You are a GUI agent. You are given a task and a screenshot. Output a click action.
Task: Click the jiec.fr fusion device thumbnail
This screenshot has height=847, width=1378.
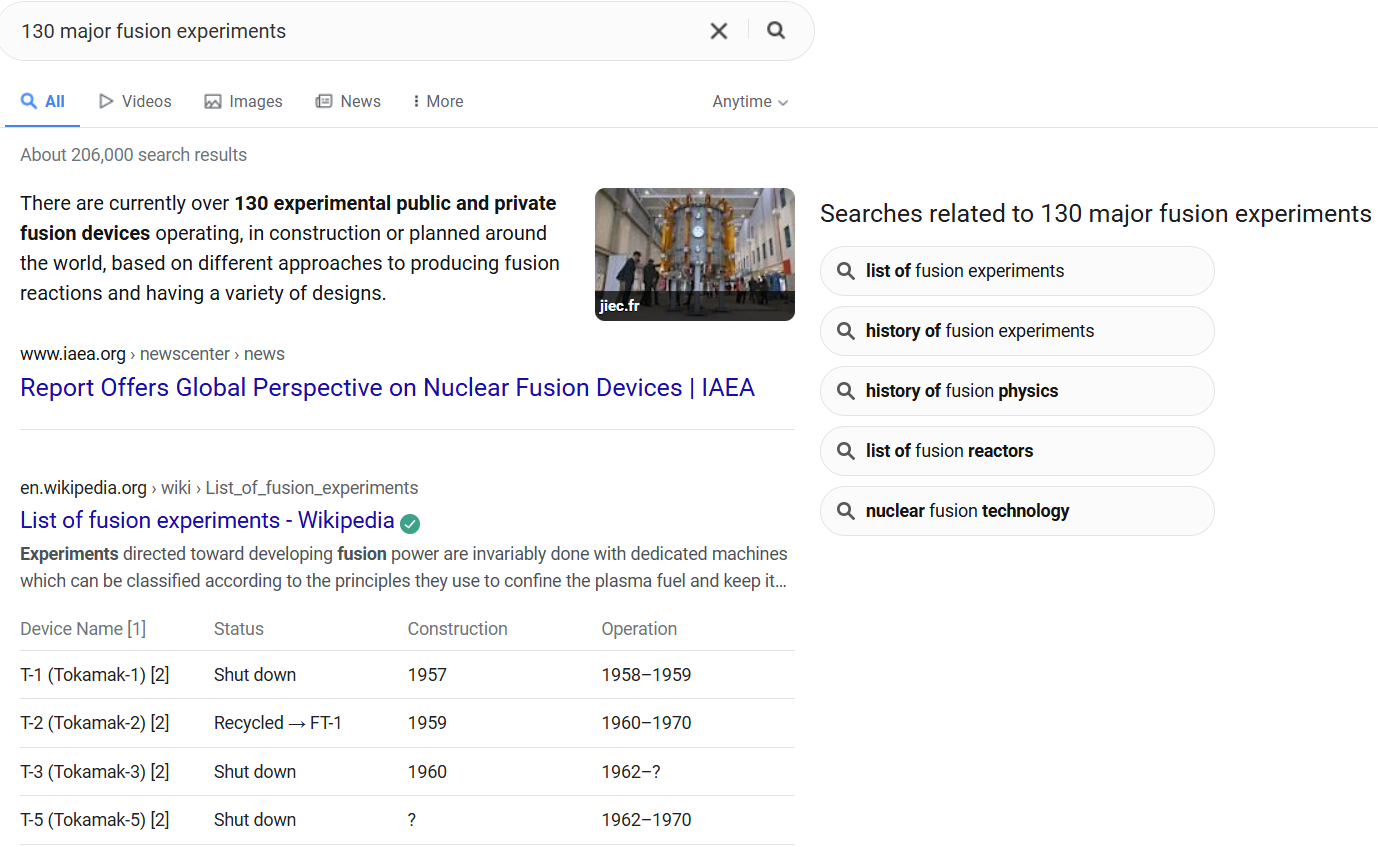(x=694, y=254)
